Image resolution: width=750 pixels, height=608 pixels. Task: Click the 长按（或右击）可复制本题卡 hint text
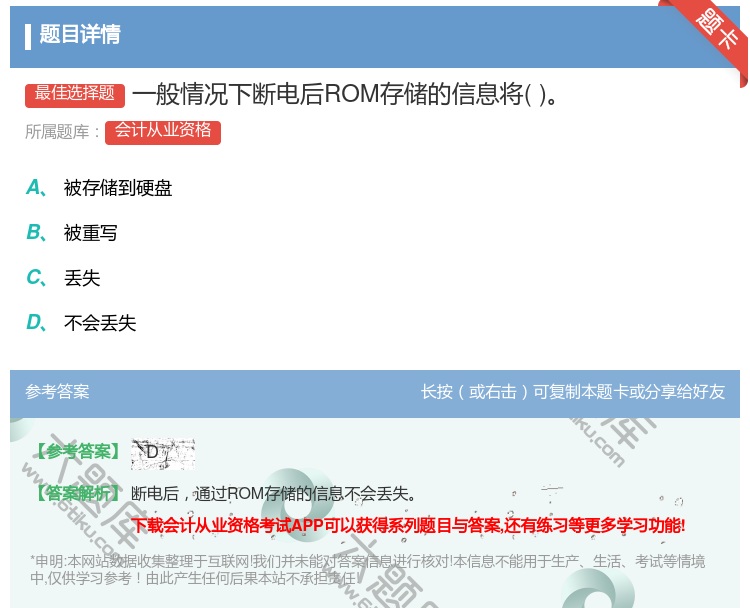(x=573, y=392)
